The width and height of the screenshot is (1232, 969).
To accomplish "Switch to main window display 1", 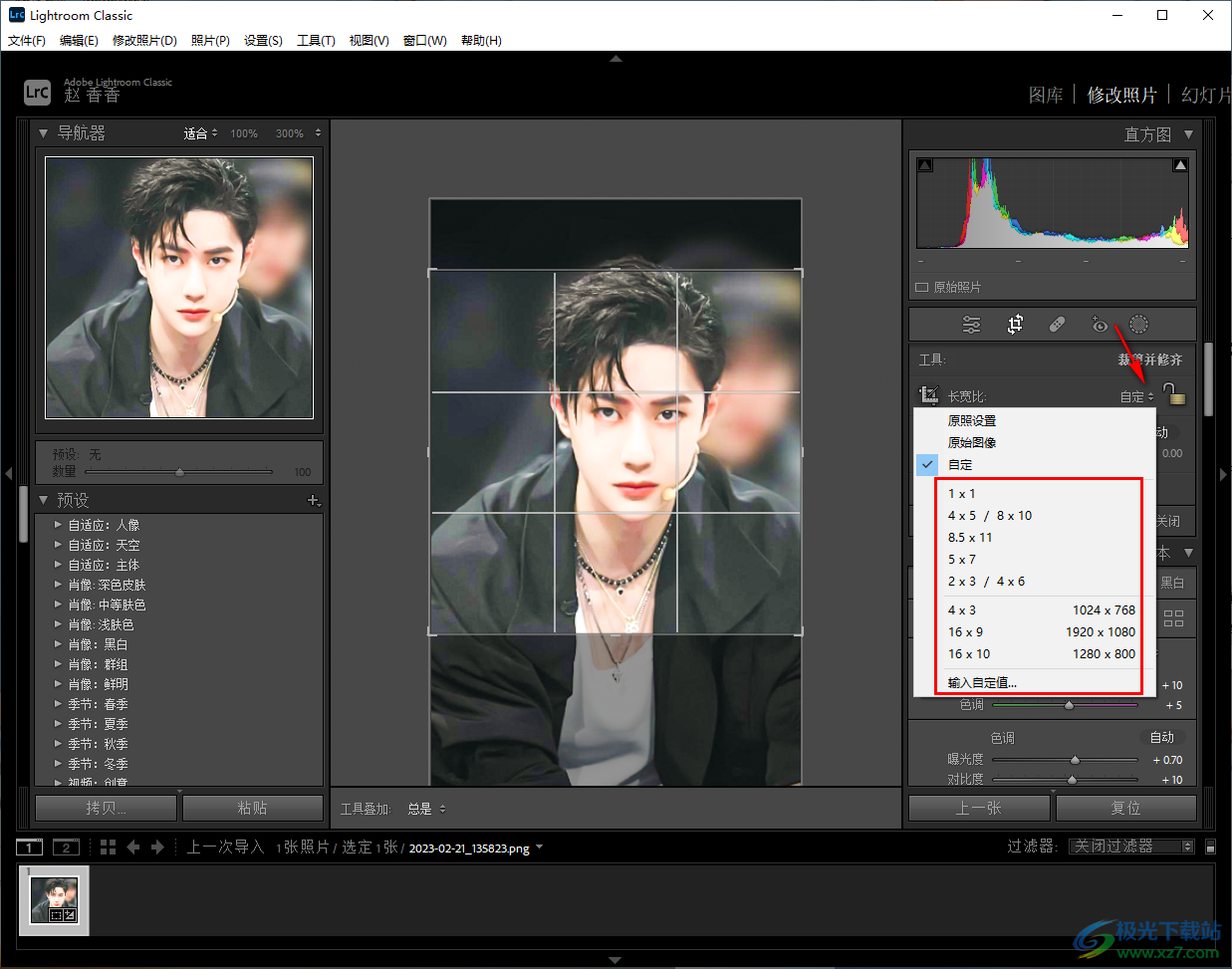I will (30, 848).
